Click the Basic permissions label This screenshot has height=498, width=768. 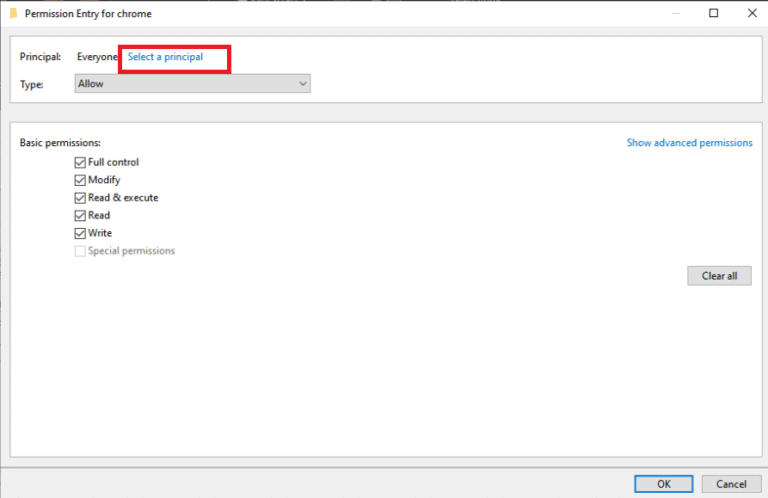pyautogui.click(x=60, y=142)
